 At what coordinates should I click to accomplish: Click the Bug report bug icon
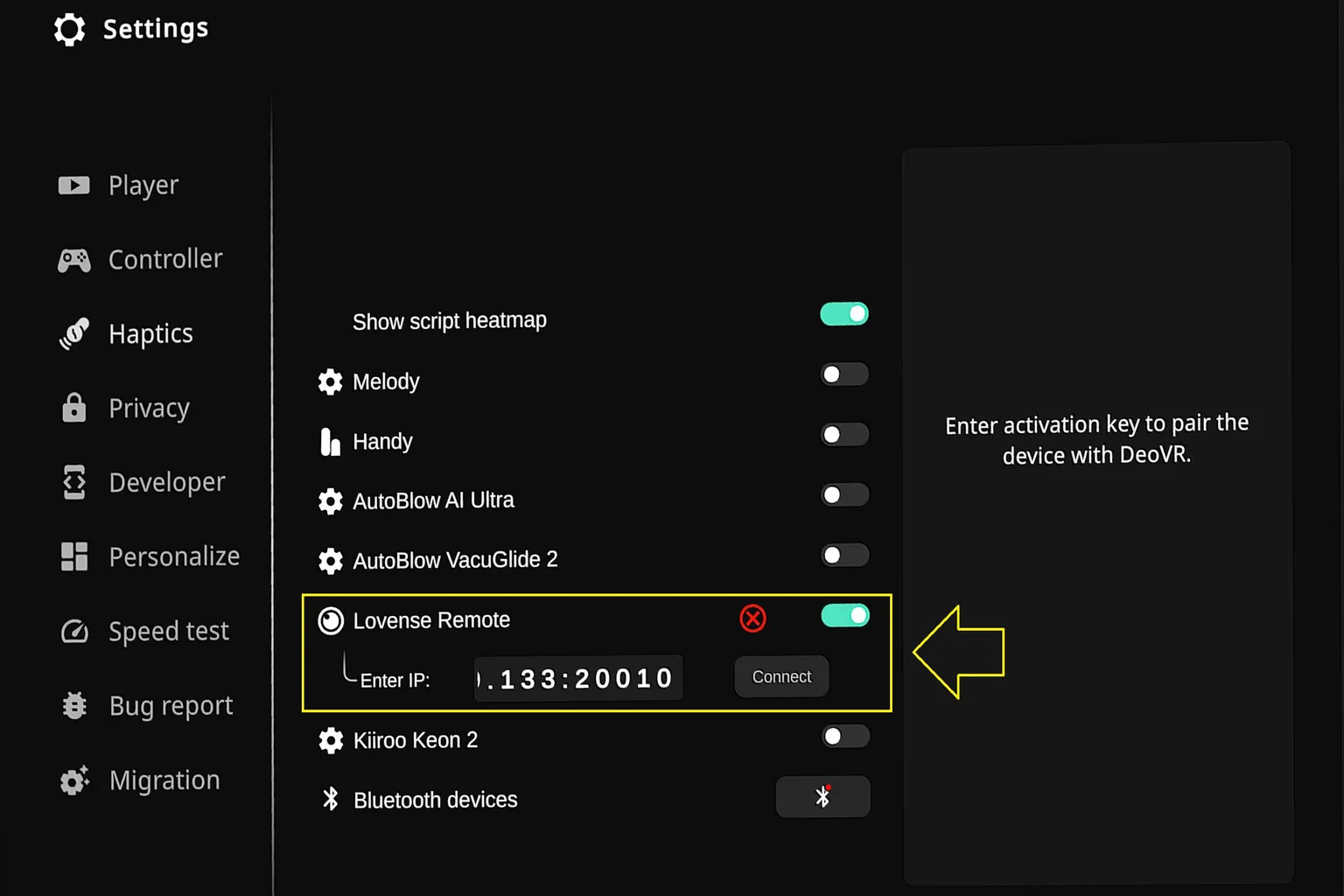pyautogui.click(x=74, y=705)
